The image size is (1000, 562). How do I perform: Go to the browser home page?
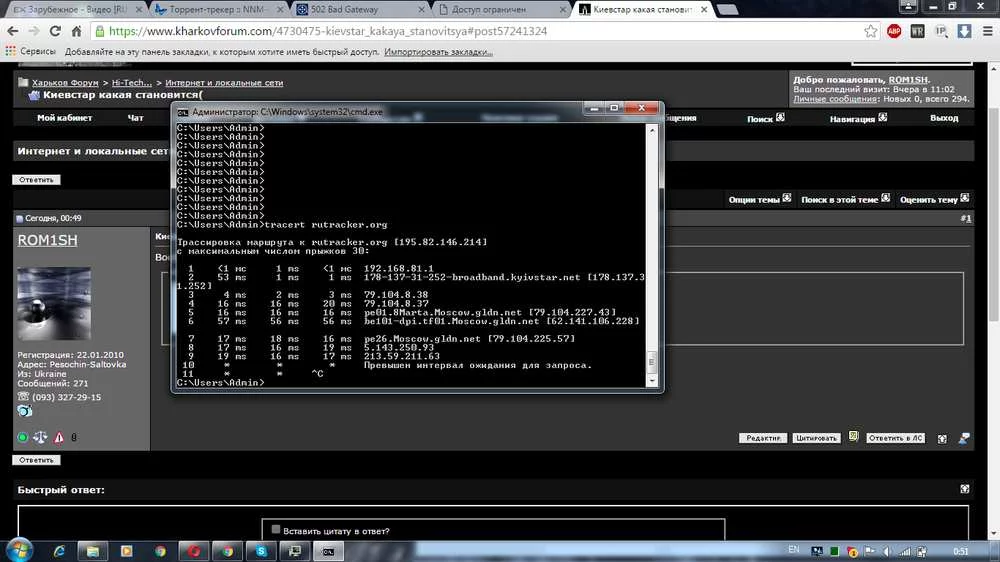click(x=76, y=31)
